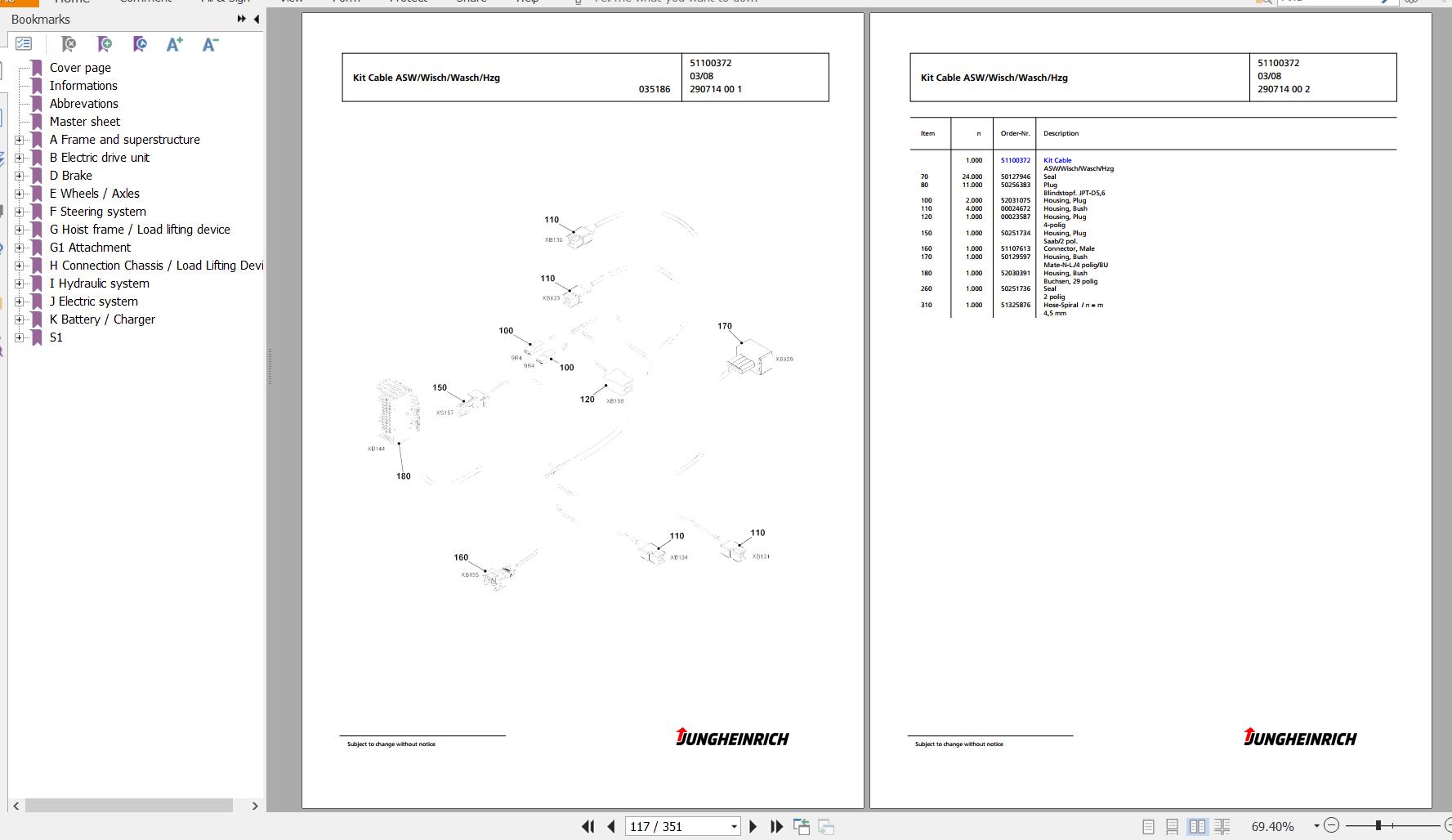
Task: Expand G1 Attachment bookmark node
Action: tap(20, 248)
